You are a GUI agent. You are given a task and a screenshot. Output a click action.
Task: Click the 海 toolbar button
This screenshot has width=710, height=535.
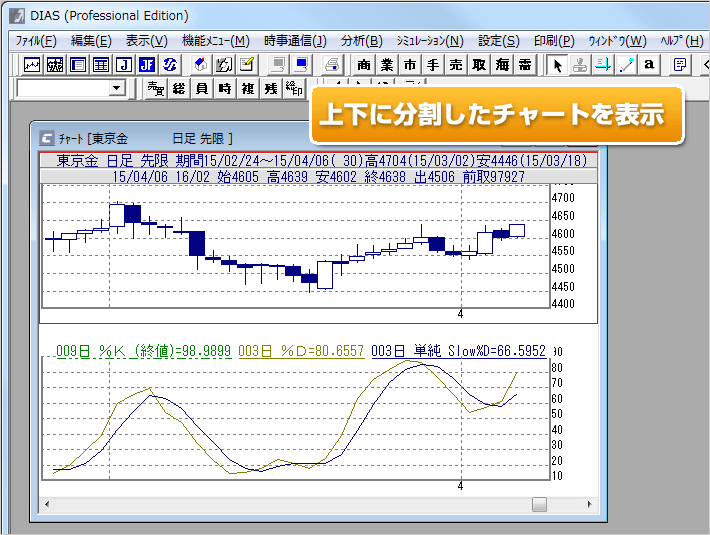[x=502, y=65]
